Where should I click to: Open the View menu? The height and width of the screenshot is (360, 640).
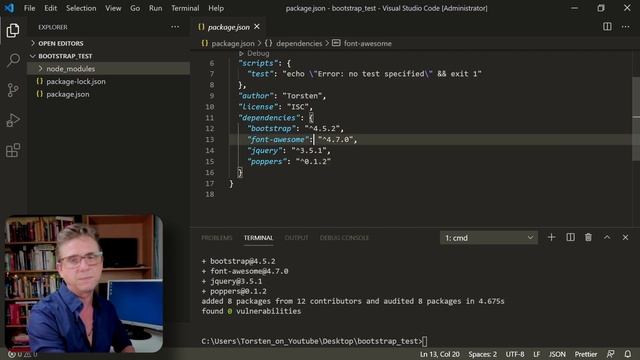coord(113,8)
